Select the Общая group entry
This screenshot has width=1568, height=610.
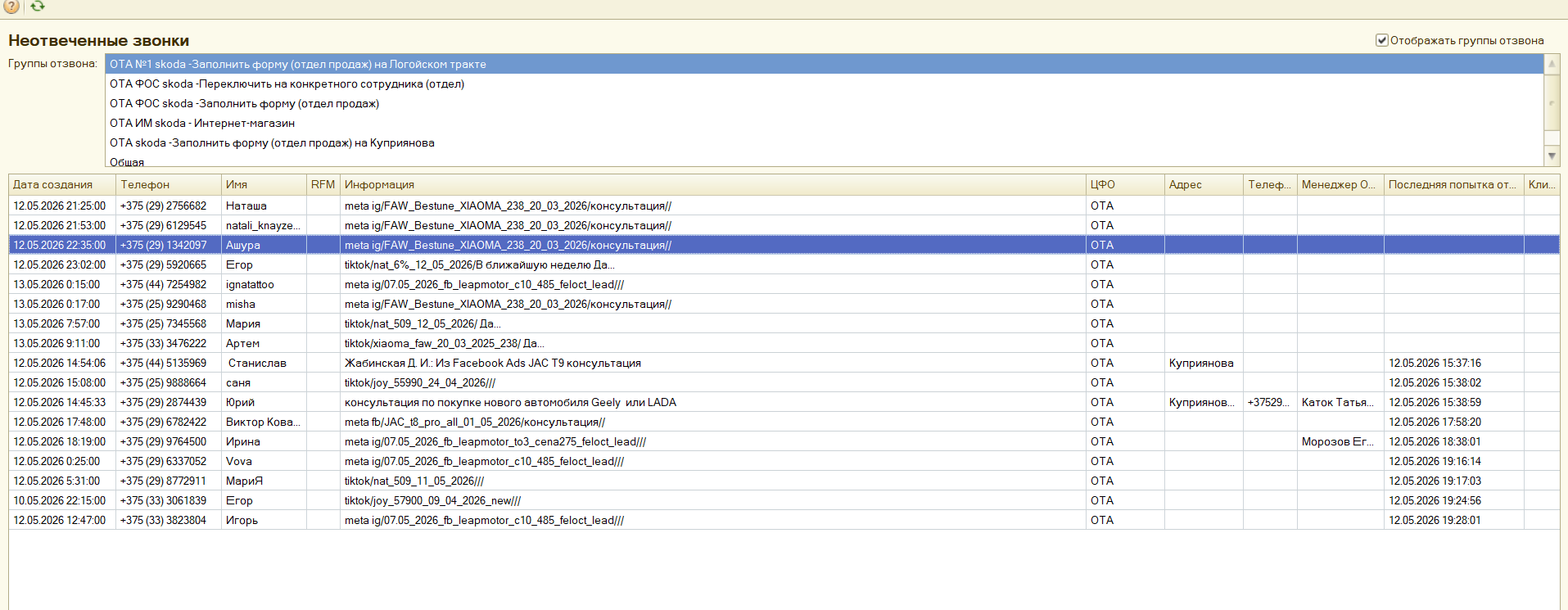[x=127, y=162]
